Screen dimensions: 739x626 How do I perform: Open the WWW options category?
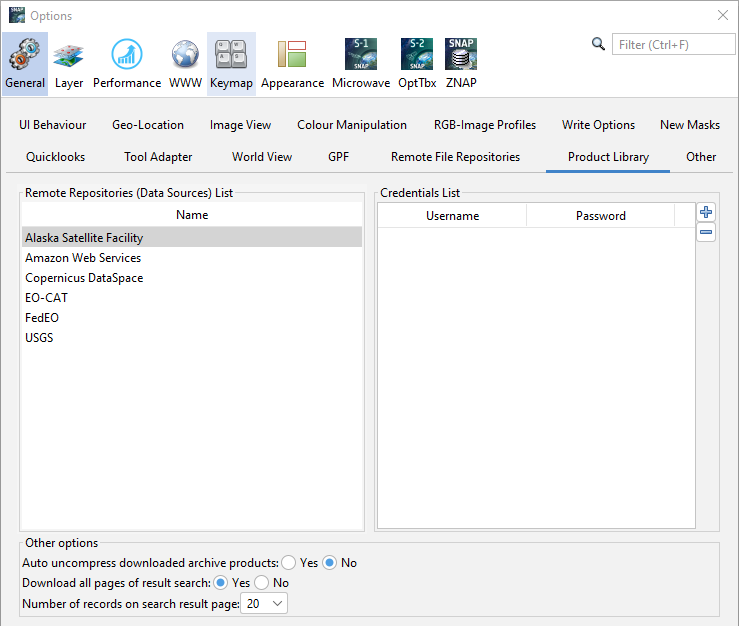(x=185, y=63)
